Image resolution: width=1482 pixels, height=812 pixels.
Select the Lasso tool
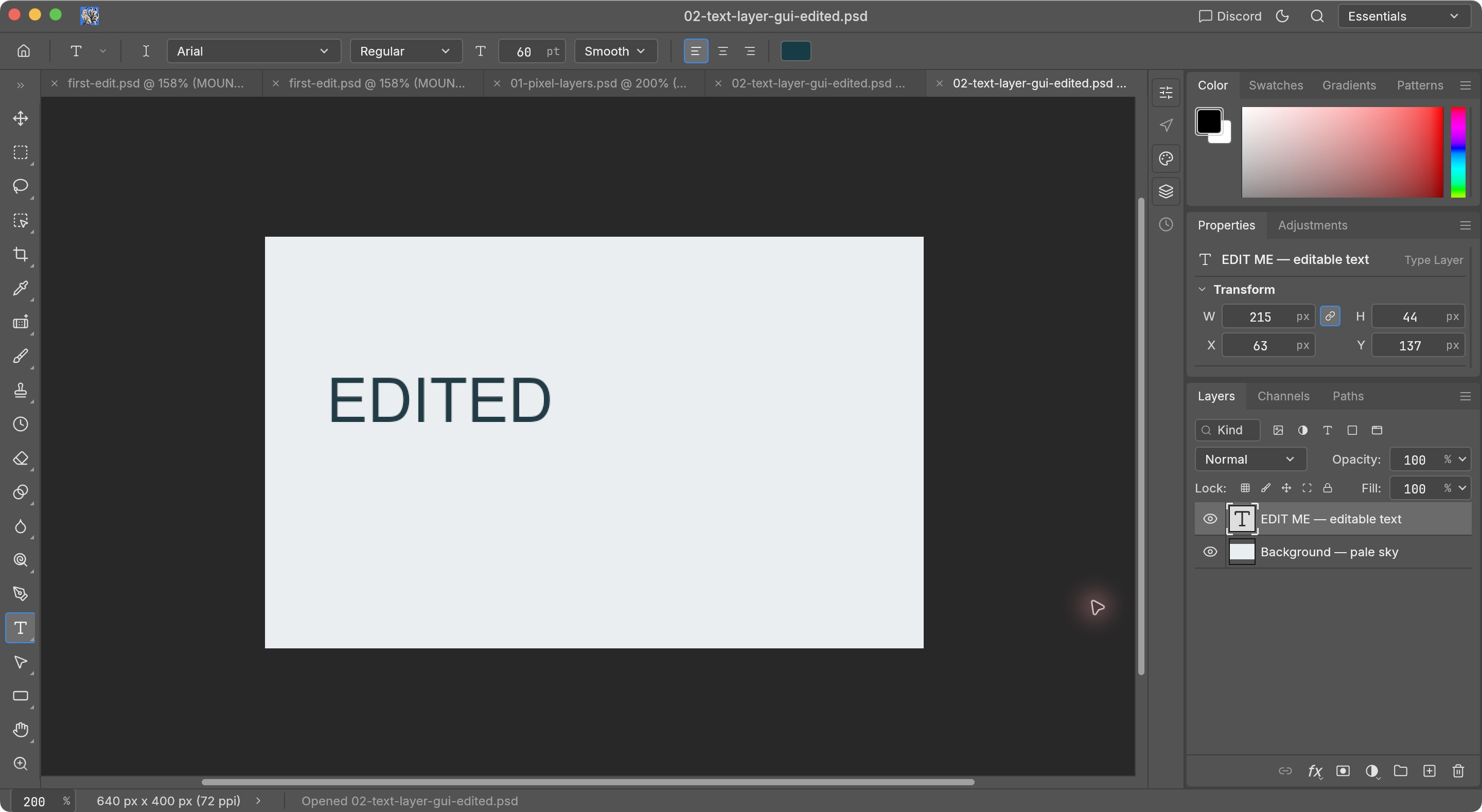(x=21, y=186)
